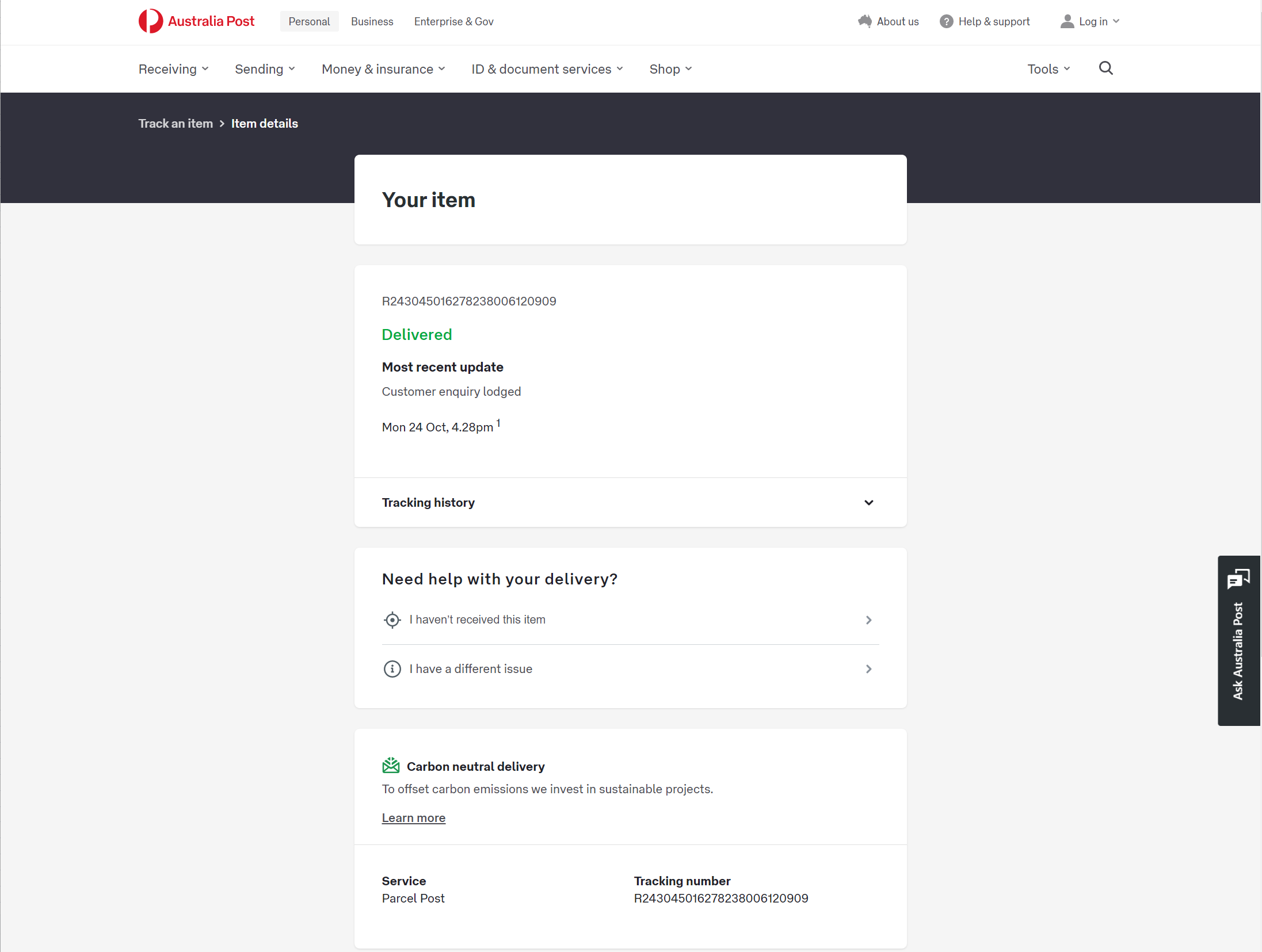
Task: Open the Receiving dropdown menu
Action: 173,69
